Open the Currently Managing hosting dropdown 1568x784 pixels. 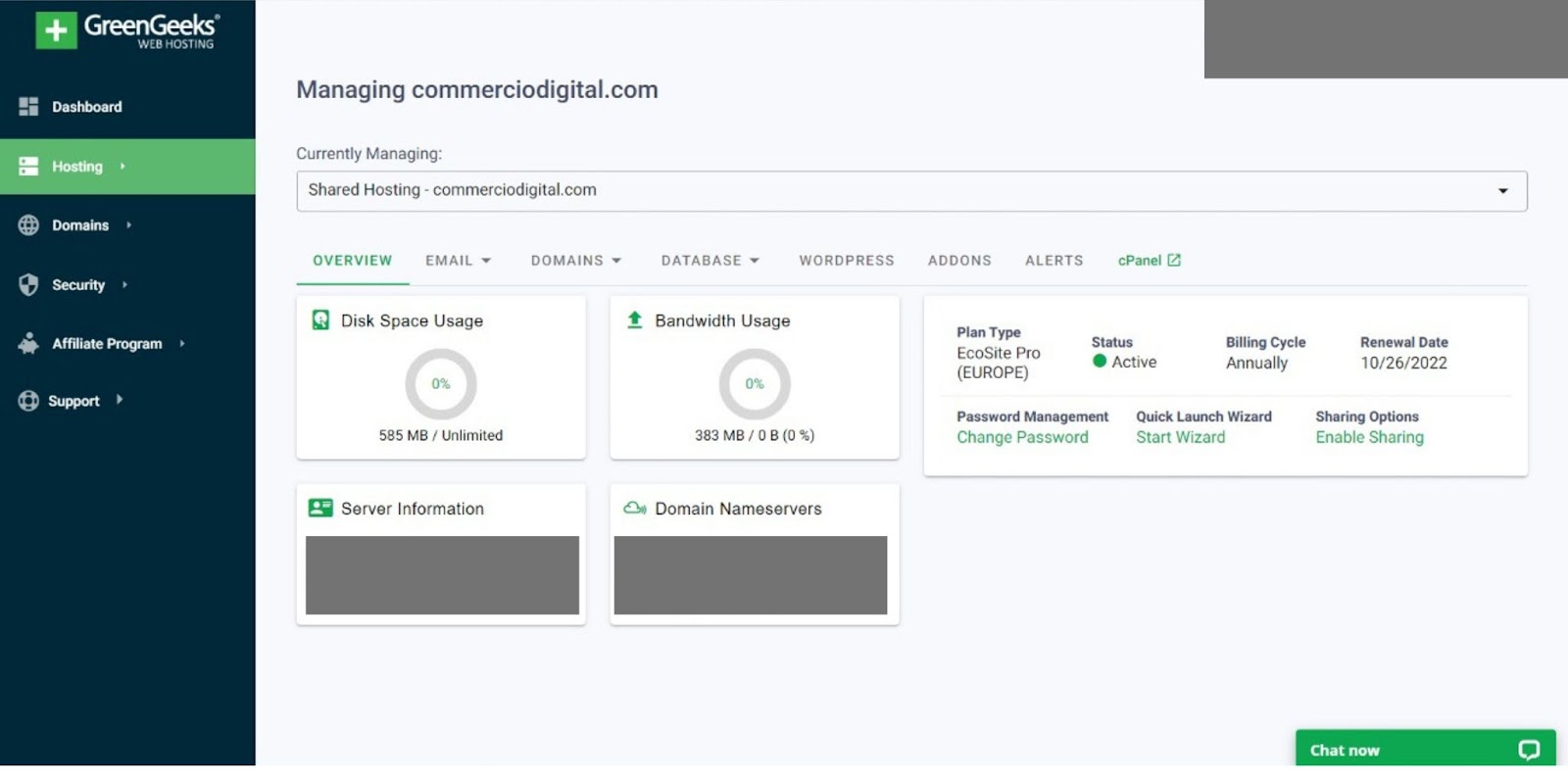tap(911, 190)
